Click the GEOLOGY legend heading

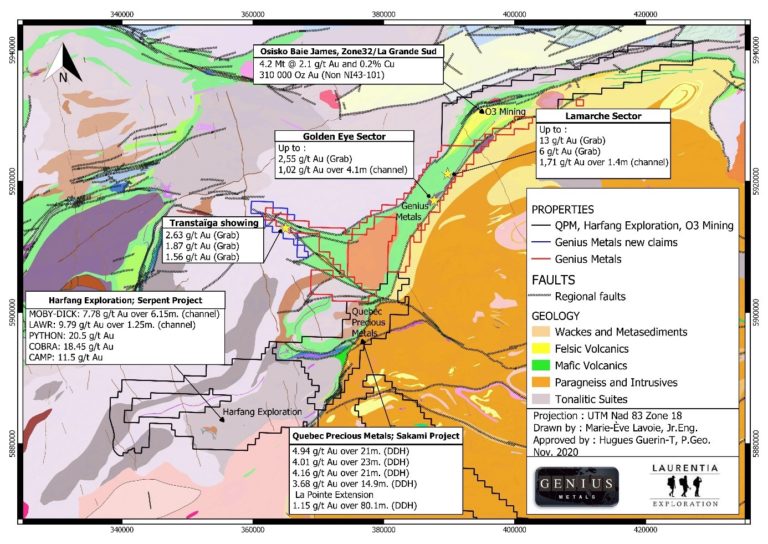point(555,316)
